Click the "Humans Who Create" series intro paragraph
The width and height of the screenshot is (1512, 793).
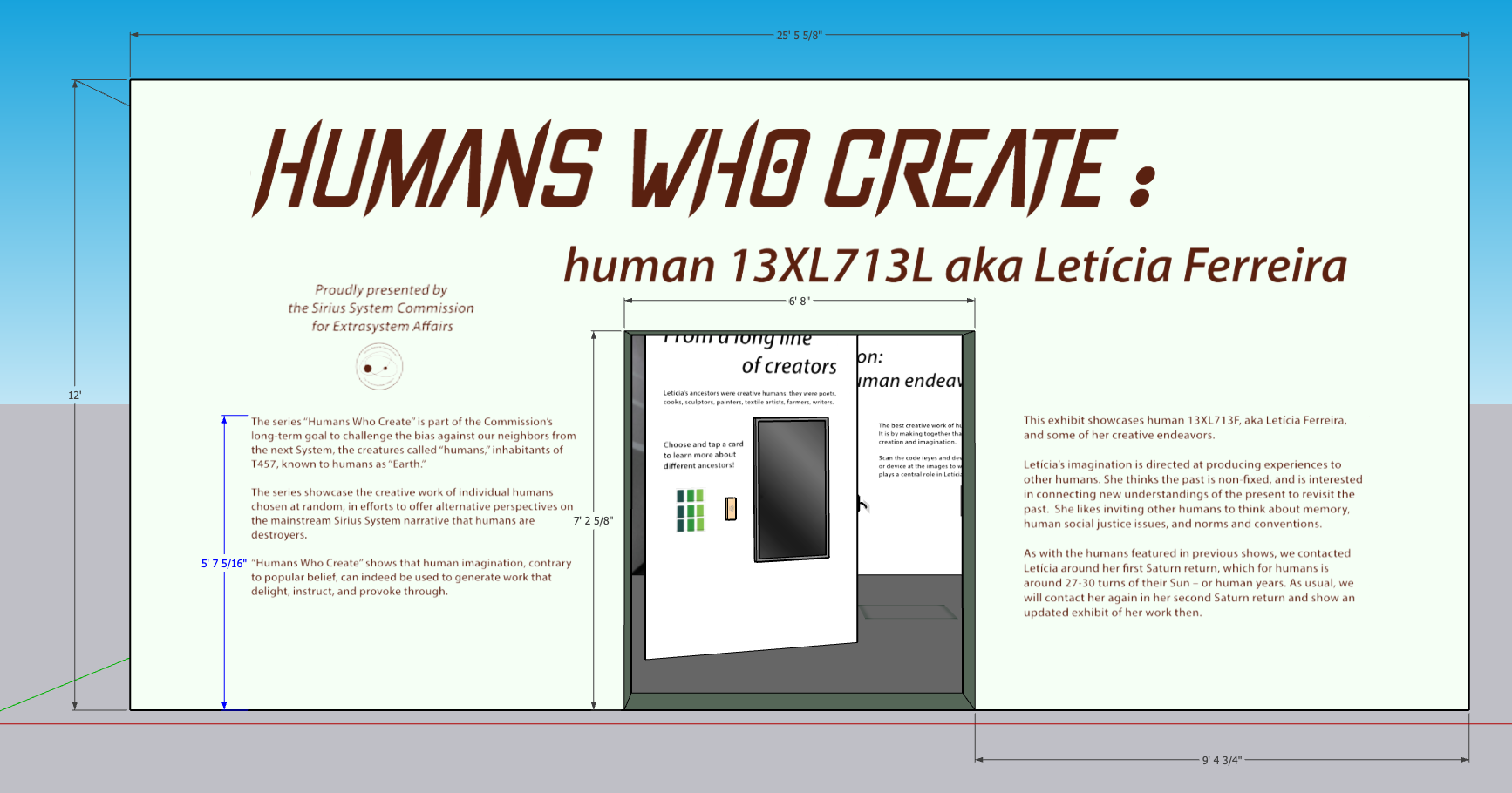413,443
